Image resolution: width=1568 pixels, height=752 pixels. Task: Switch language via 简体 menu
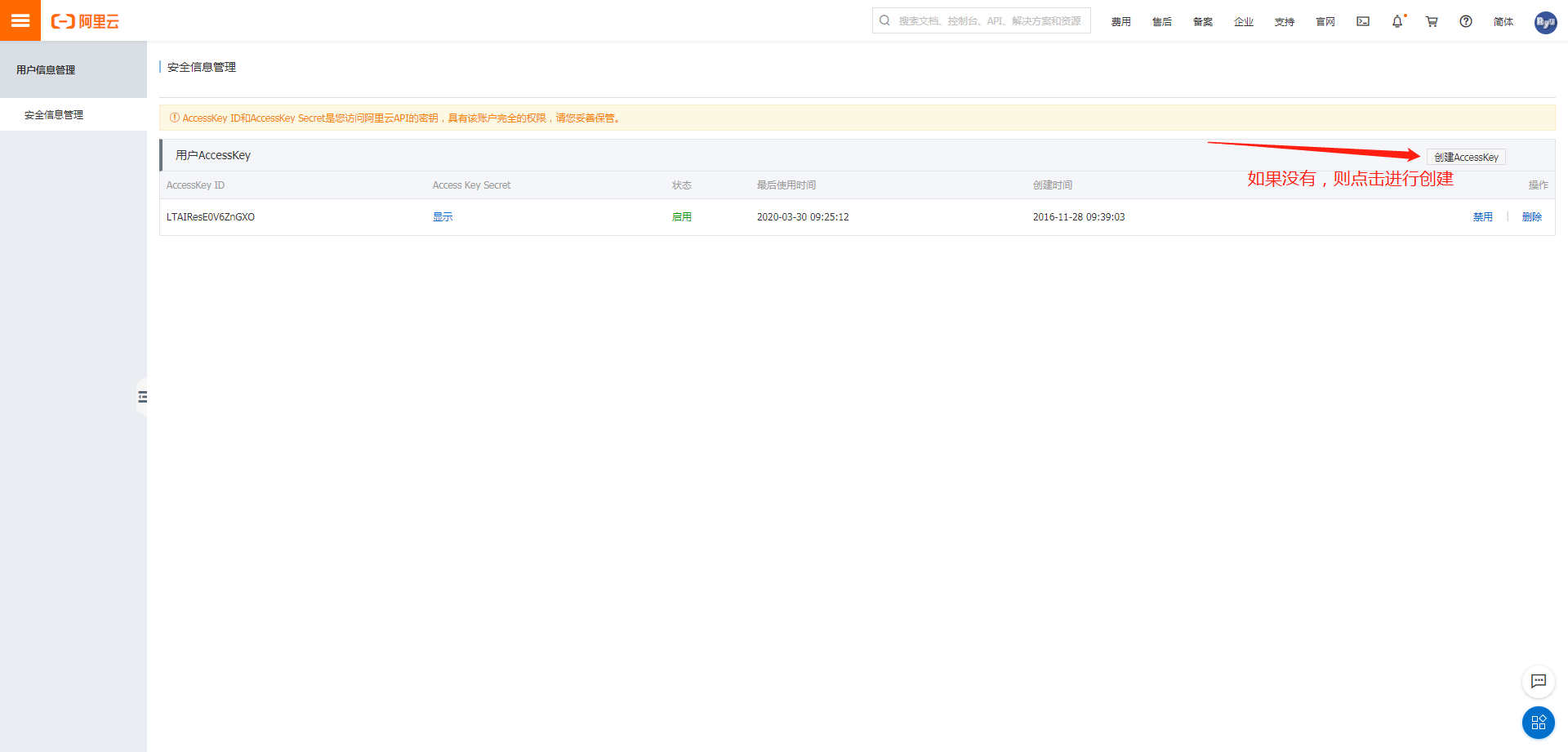[x=1503, y=22]
